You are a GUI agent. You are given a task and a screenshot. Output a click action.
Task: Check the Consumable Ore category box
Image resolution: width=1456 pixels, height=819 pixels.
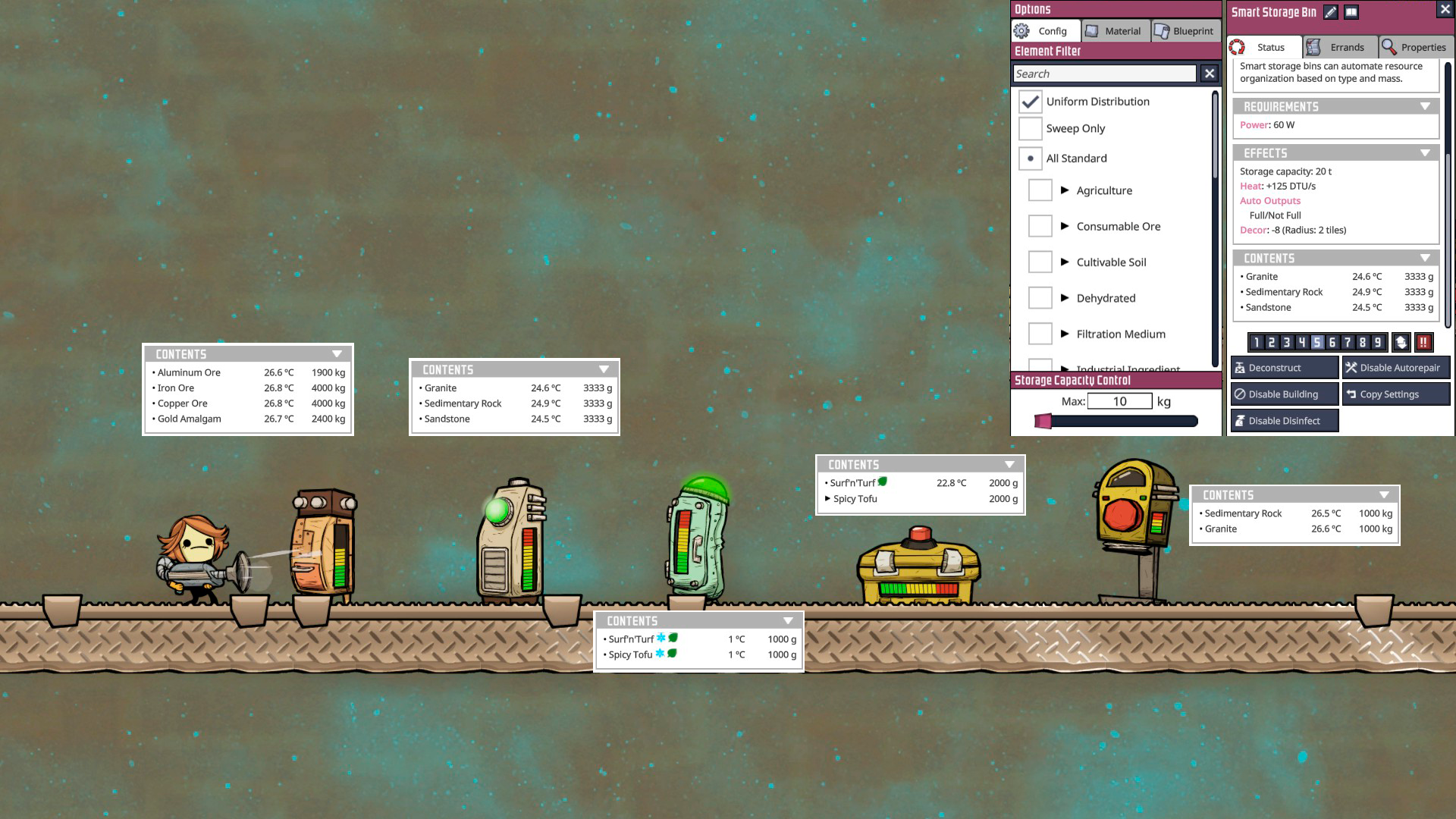point(1040,226)
